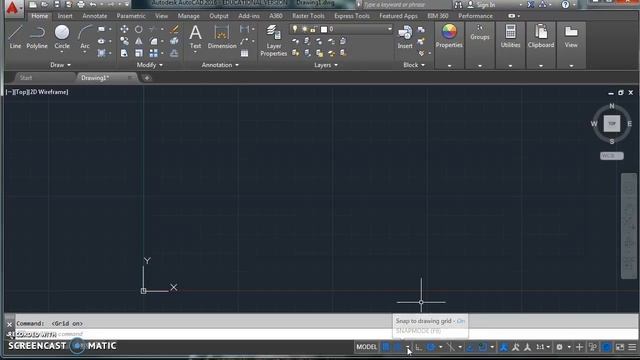Expand the Layers panel dropdown

[x=326, y=65]
